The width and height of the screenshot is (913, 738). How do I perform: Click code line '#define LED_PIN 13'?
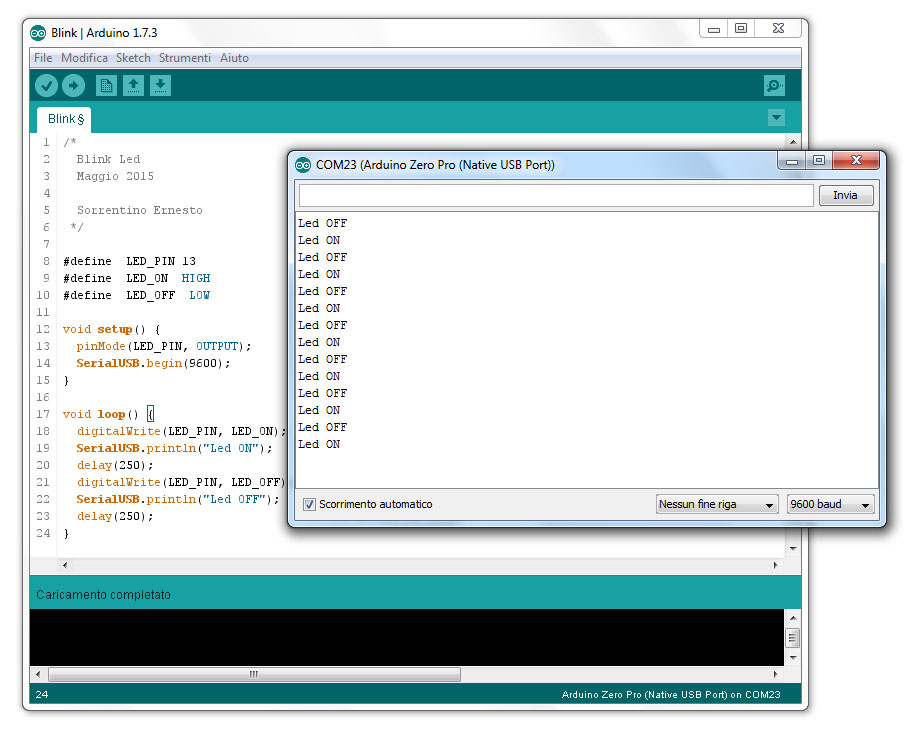tap(129, 262)
